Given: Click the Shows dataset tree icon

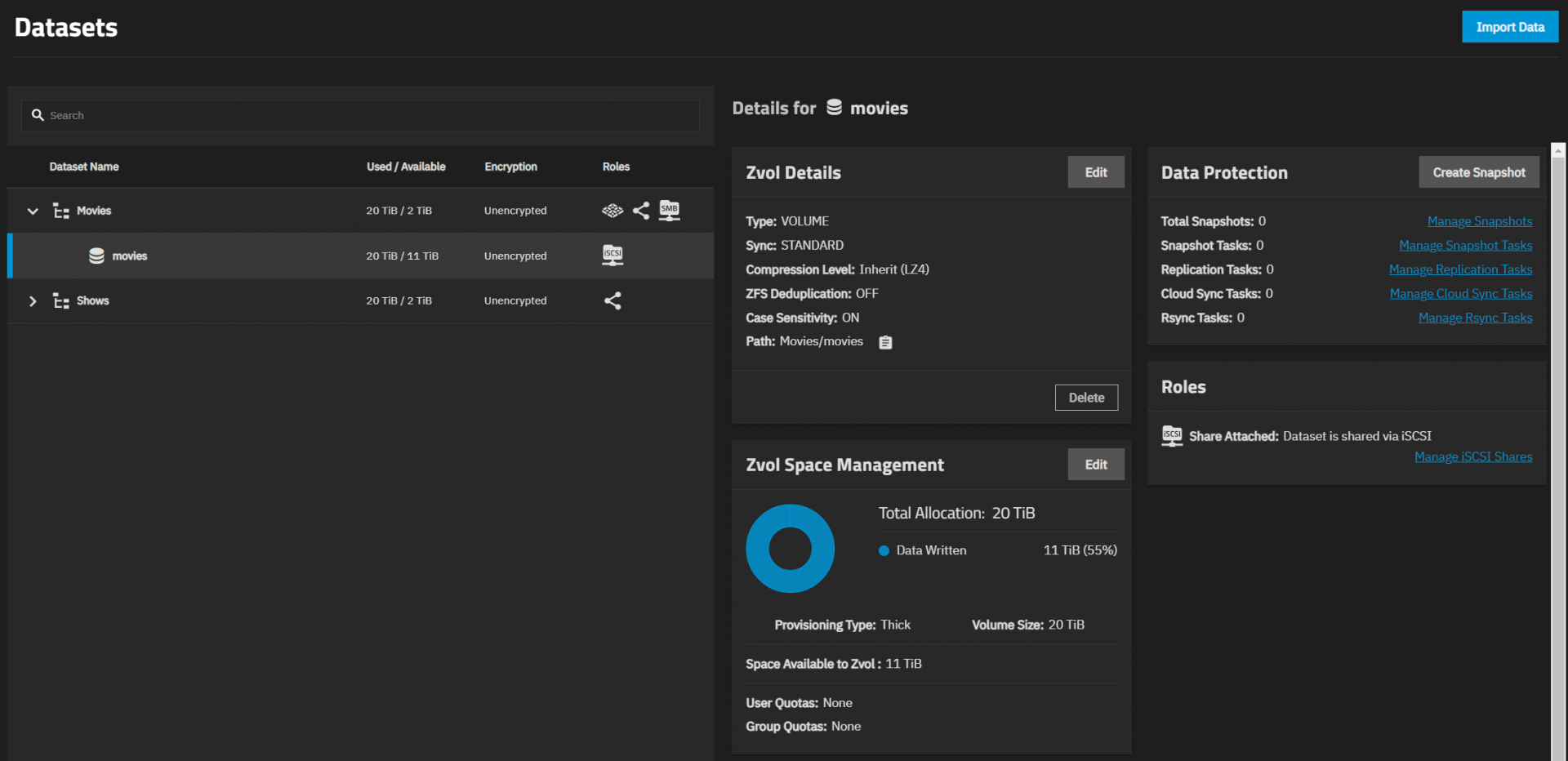Looking at the screenshot, I should pos(61,300).
